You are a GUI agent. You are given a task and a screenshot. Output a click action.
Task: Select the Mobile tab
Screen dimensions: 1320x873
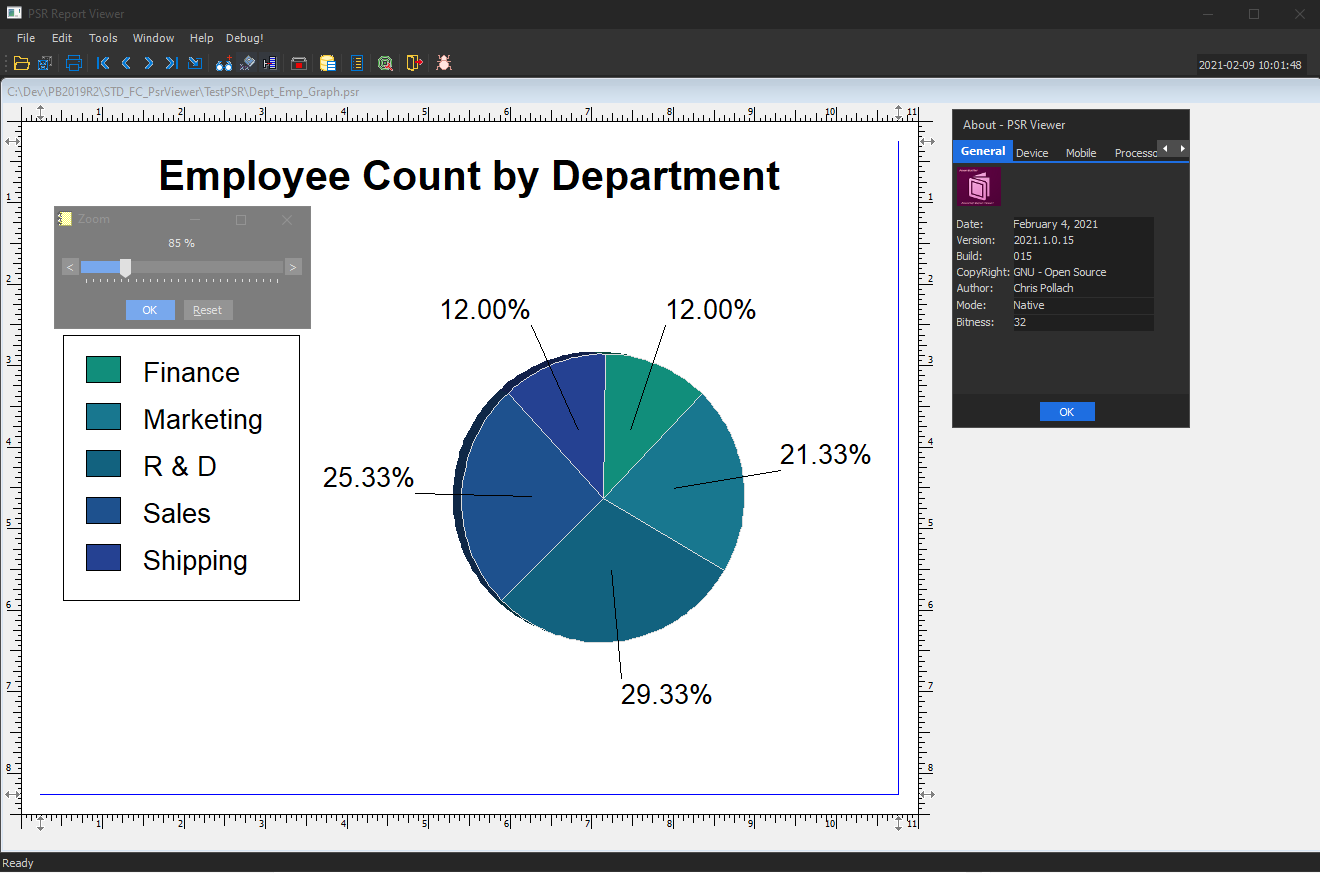coord(1081,152)
